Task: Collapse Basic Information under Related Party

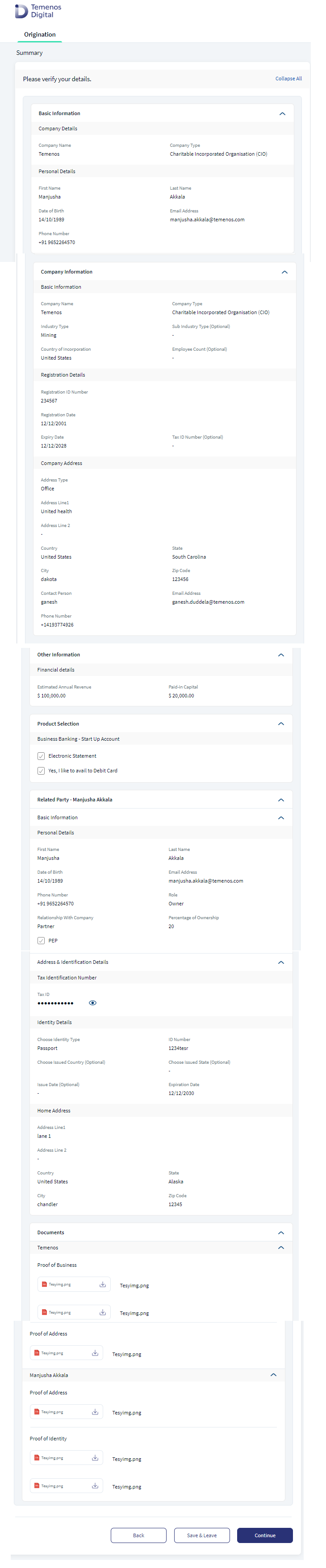Action: (281, 817)
